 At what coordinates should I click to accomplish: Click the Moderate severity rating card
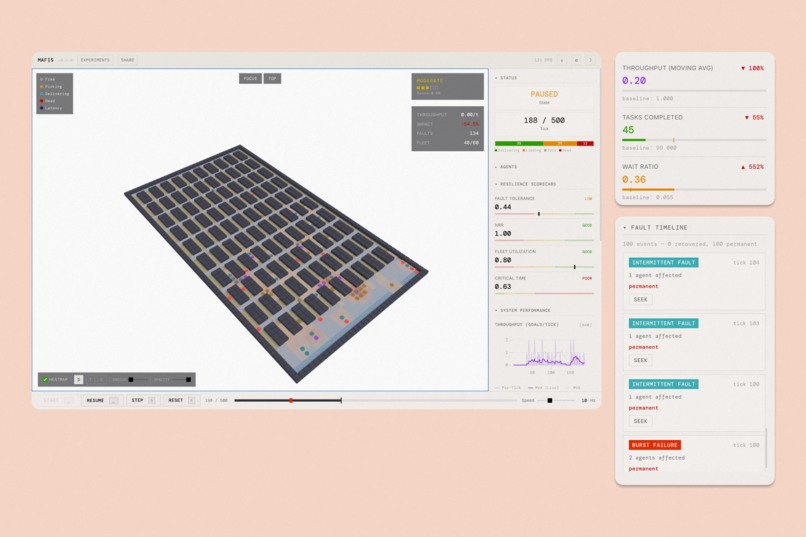click(x=447, y=86)
